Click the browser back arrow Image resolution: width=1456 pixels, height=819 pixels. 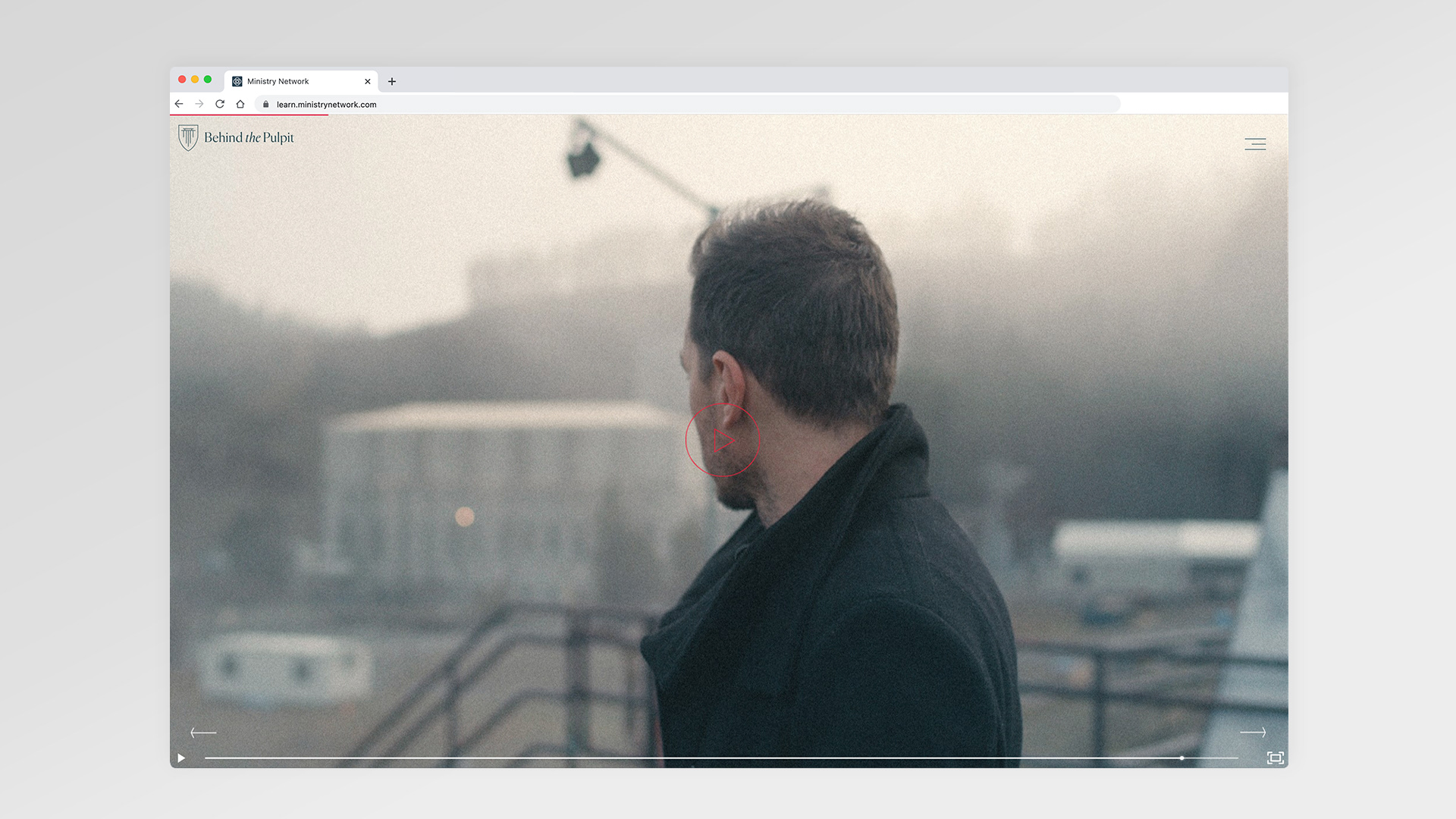179,104
